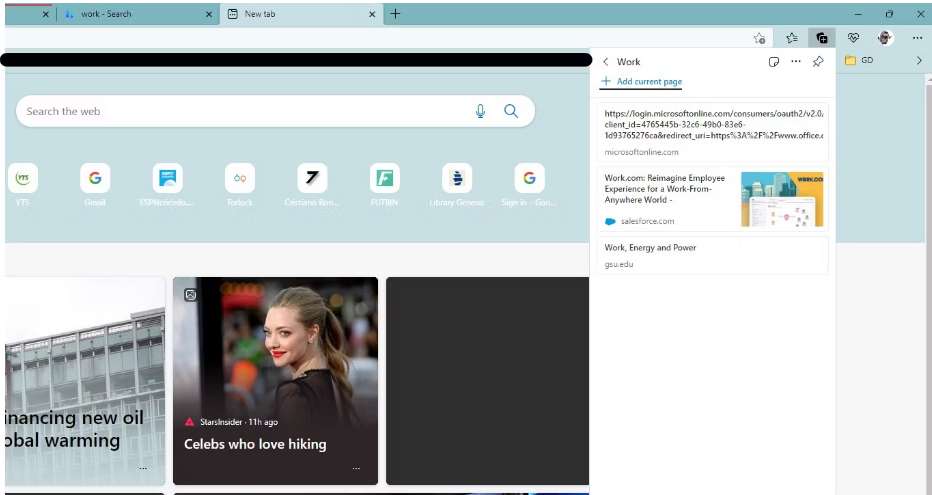Open a new tab with the plus button
932x495 pixels.
395,14
